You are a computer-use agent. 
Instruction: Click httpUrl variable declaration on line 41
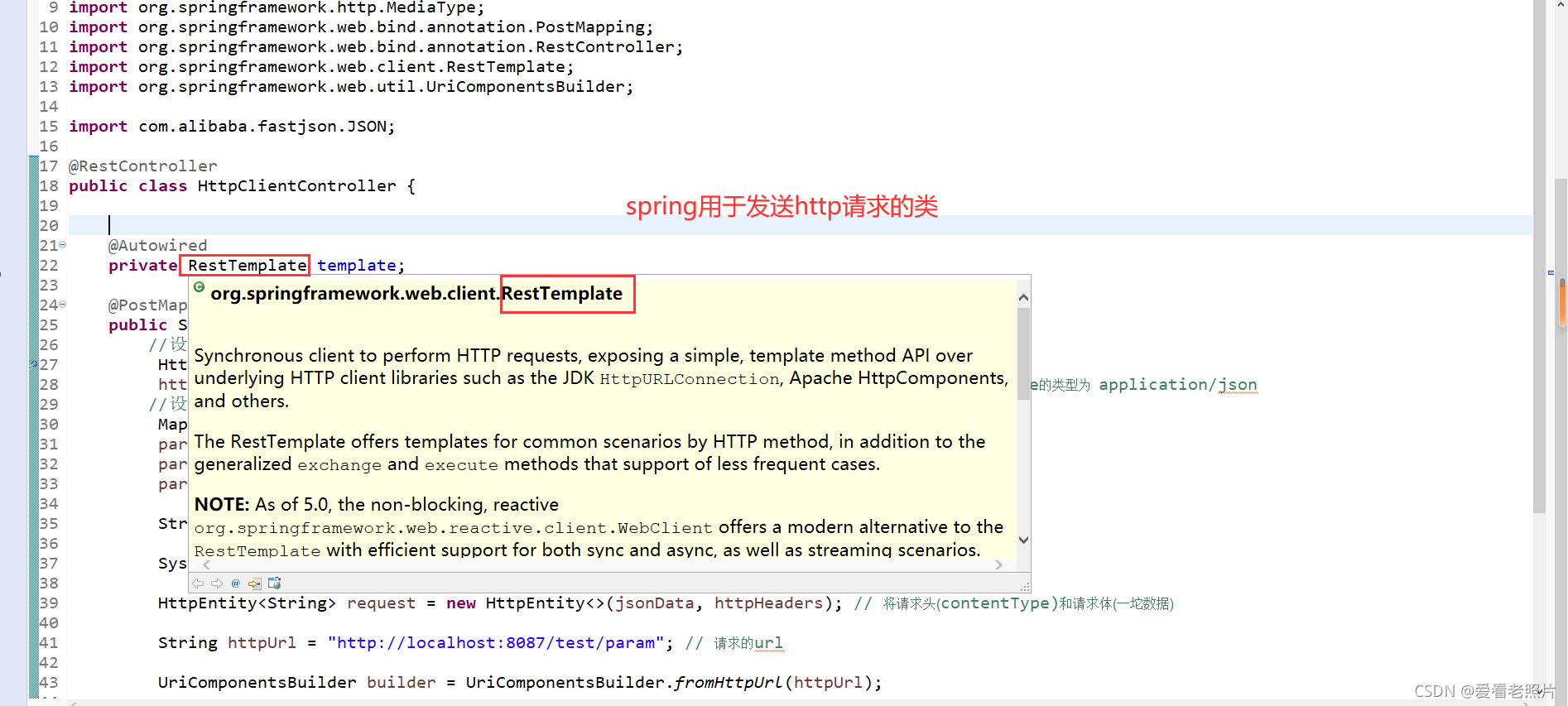(262, 643)
